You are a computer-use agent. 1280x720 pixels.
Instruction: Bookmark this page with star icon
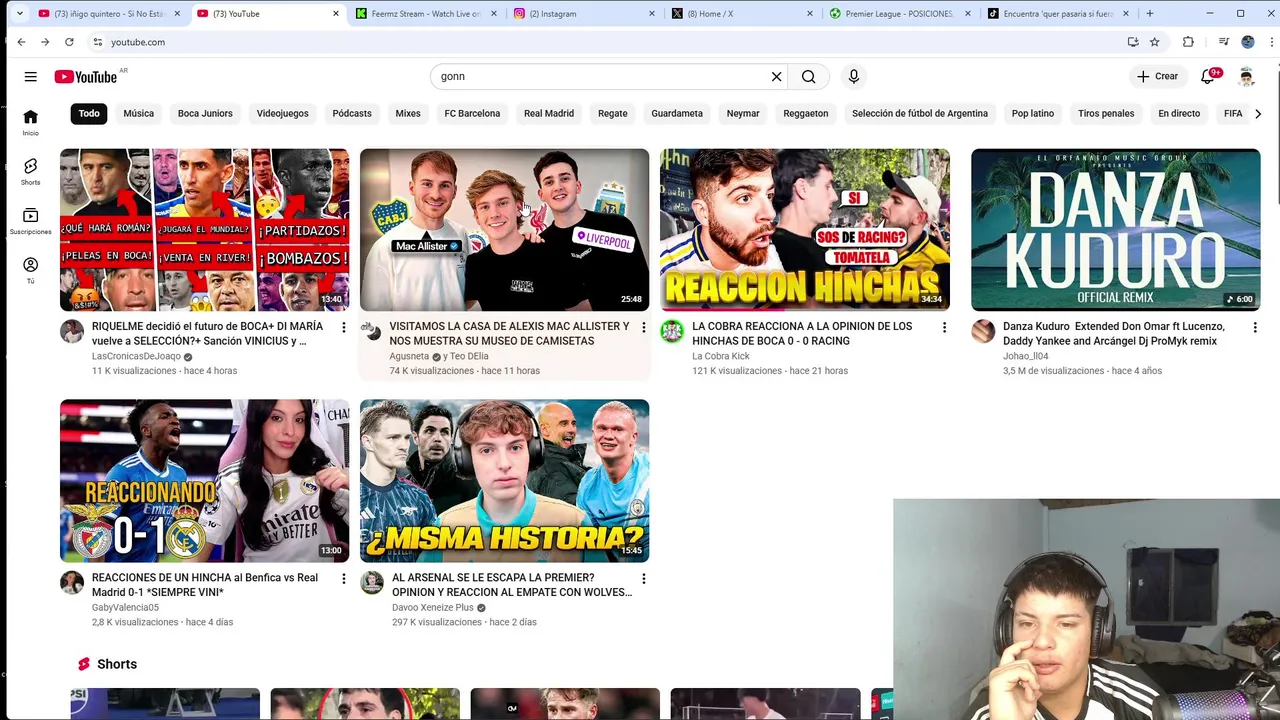tap(1154, 42)
